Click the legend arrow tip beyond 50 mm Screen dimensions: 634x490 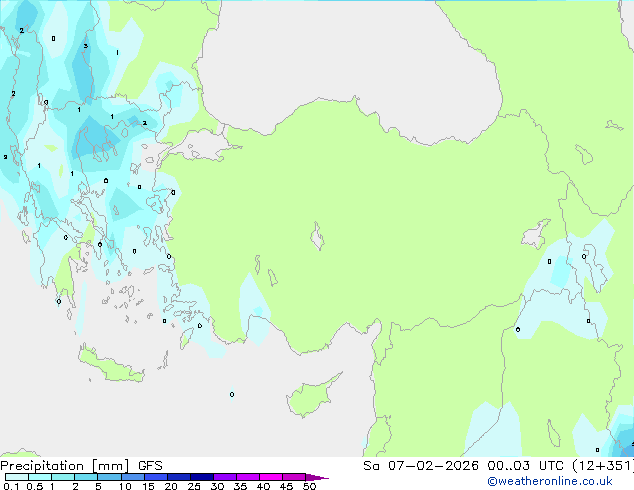click(317, 477)
